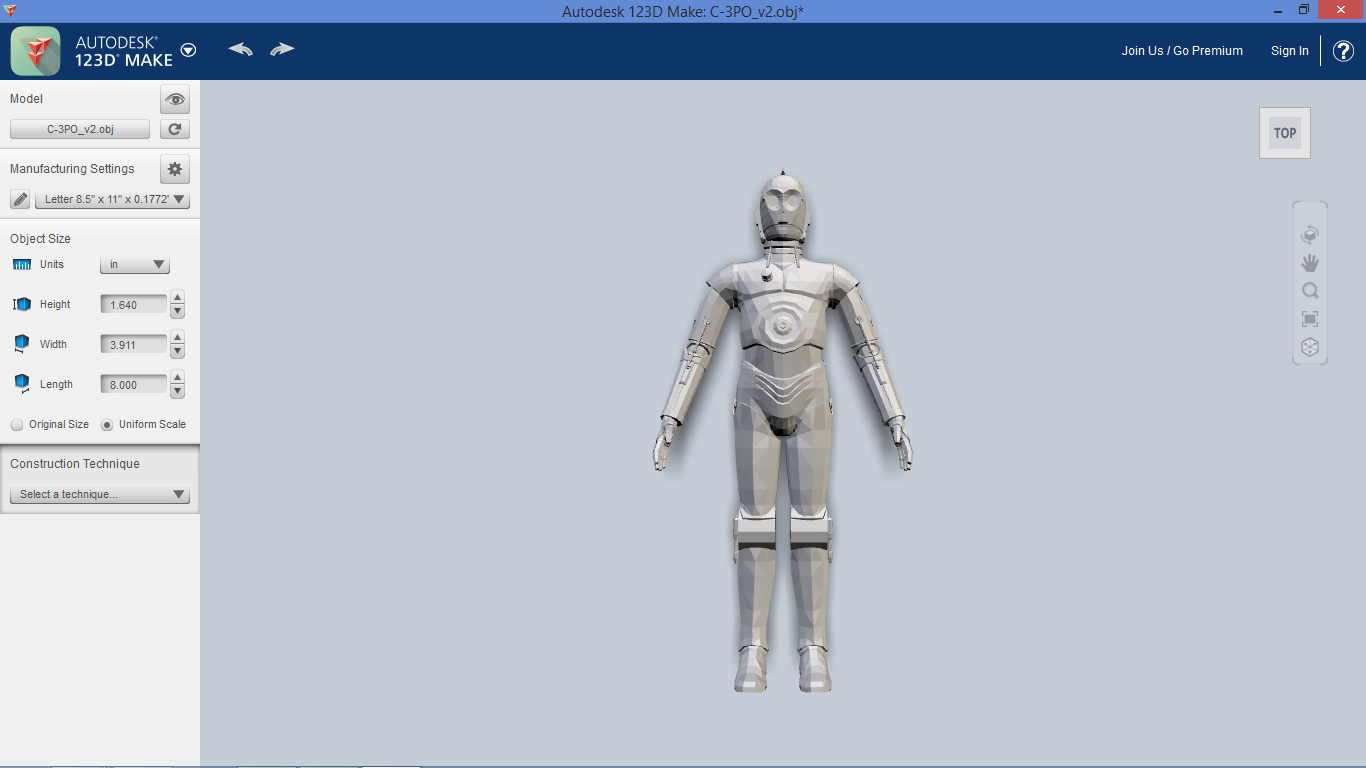Click the Length cube icon

pos(22,384)
